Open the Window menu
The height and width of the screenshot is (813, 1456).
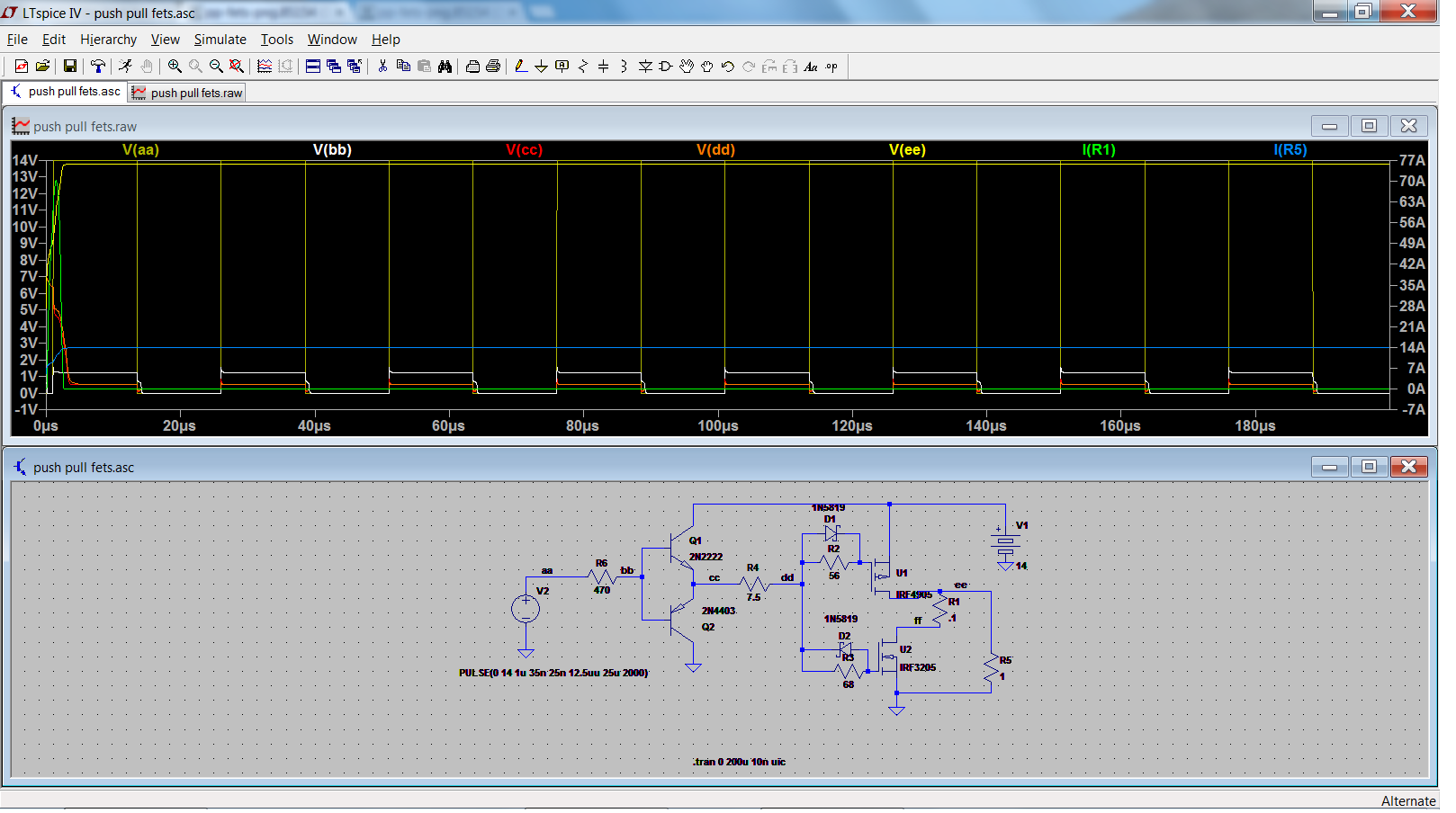(x=333, y=40)
